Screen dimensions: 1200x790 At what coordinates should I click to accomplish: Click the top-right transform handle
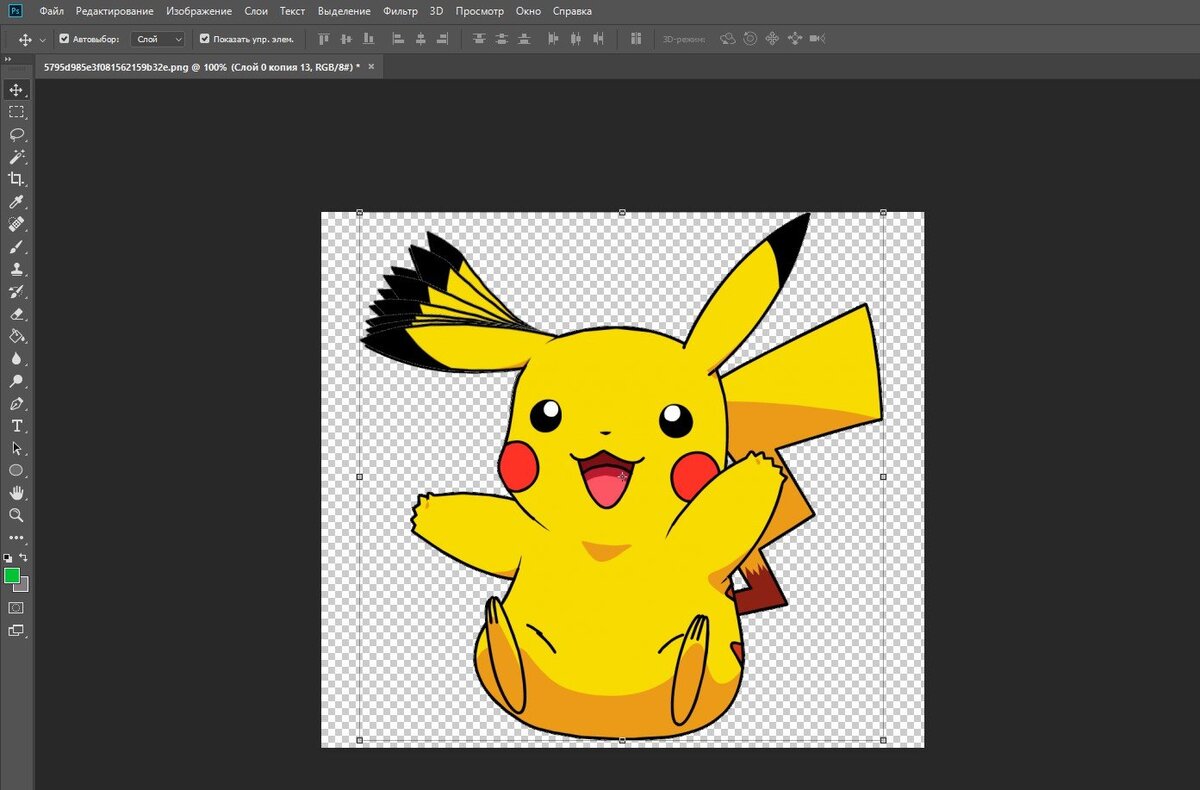pos(882,212)
